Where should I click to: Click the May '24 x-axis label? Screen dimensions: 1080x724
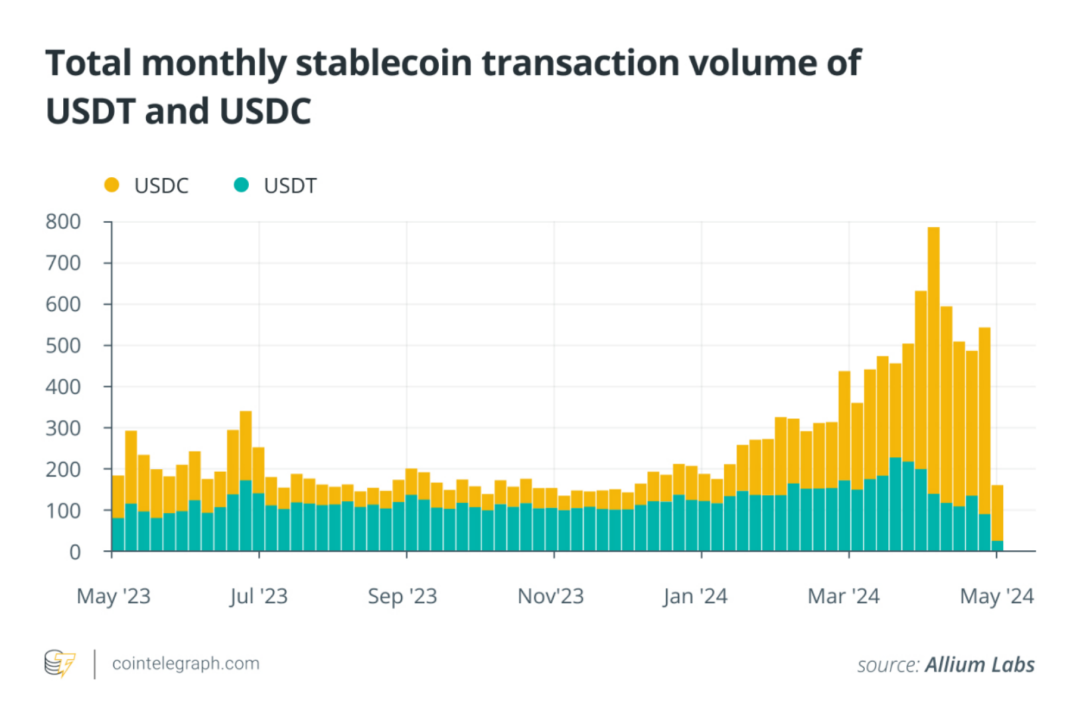click(x=996, y=596)
